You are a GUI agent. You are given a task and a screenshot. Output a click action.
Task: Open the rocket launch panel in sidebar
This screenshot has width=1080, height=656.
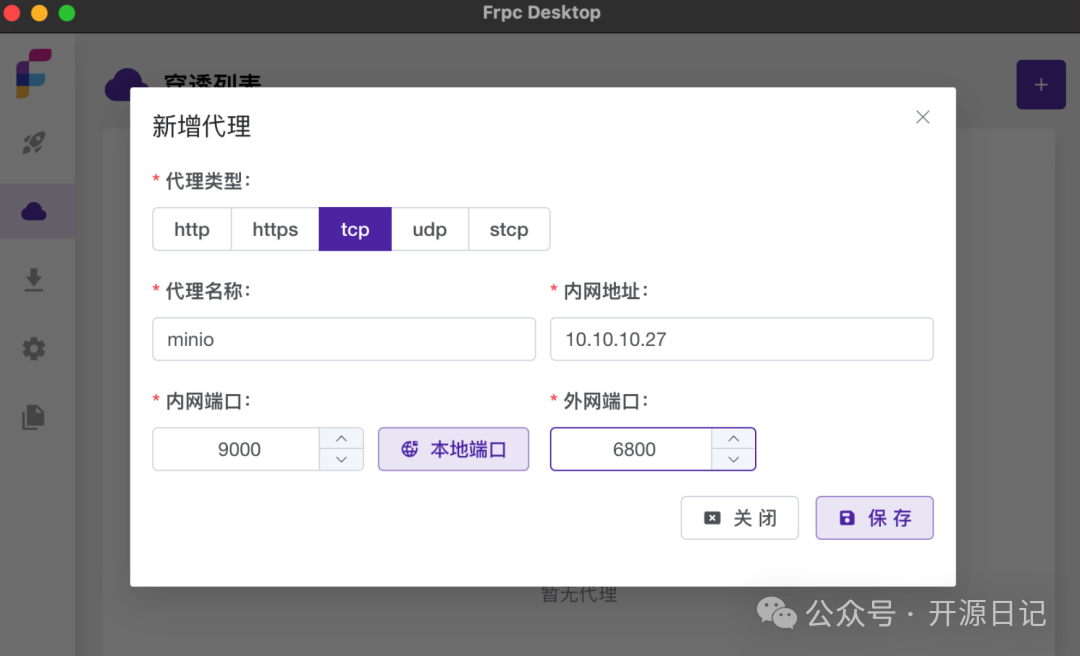coord(34,143)
